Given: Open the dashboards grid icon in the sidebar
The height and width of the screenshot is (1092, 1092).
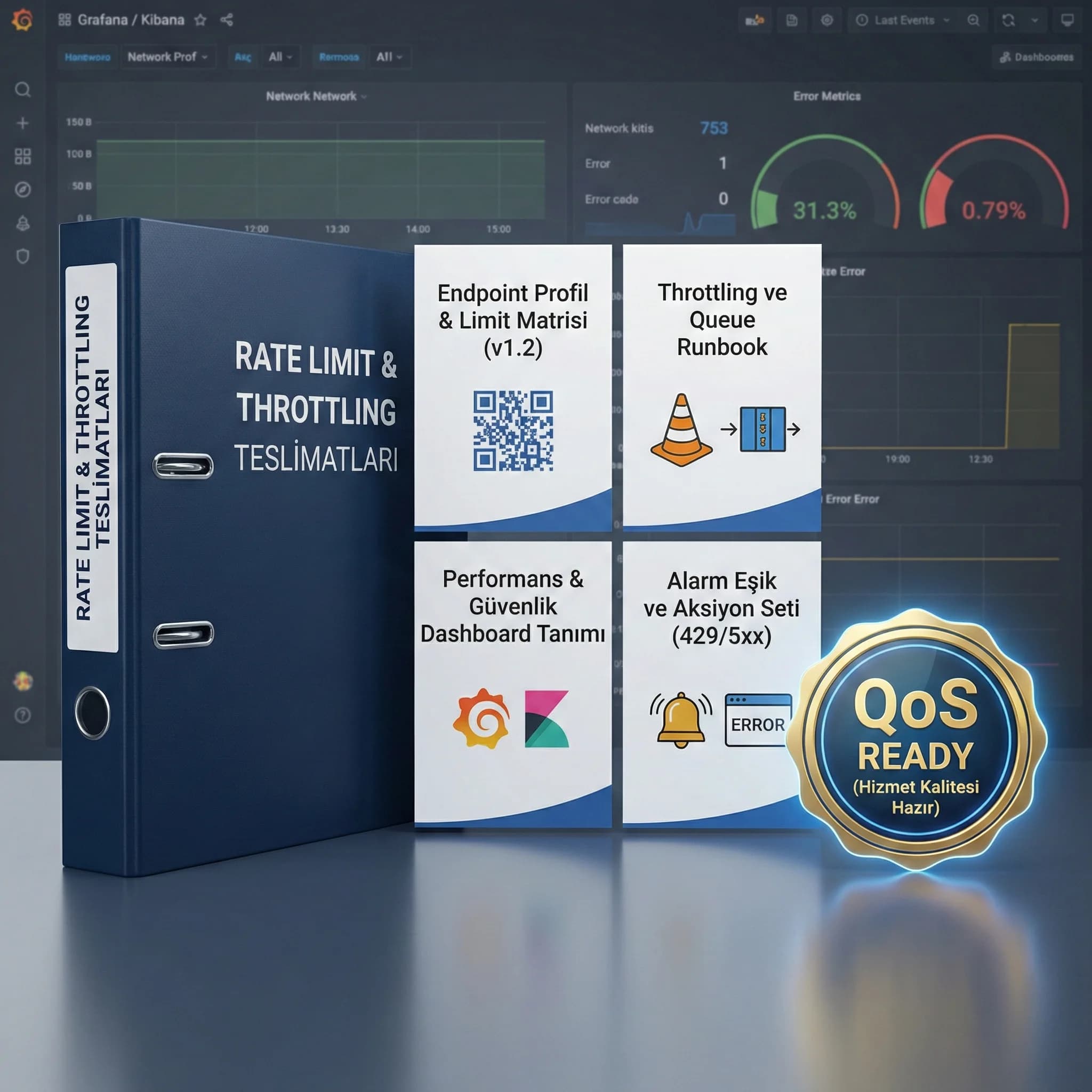Looking at the screenshot, I should pyautogui.click(x=22, y=156).
